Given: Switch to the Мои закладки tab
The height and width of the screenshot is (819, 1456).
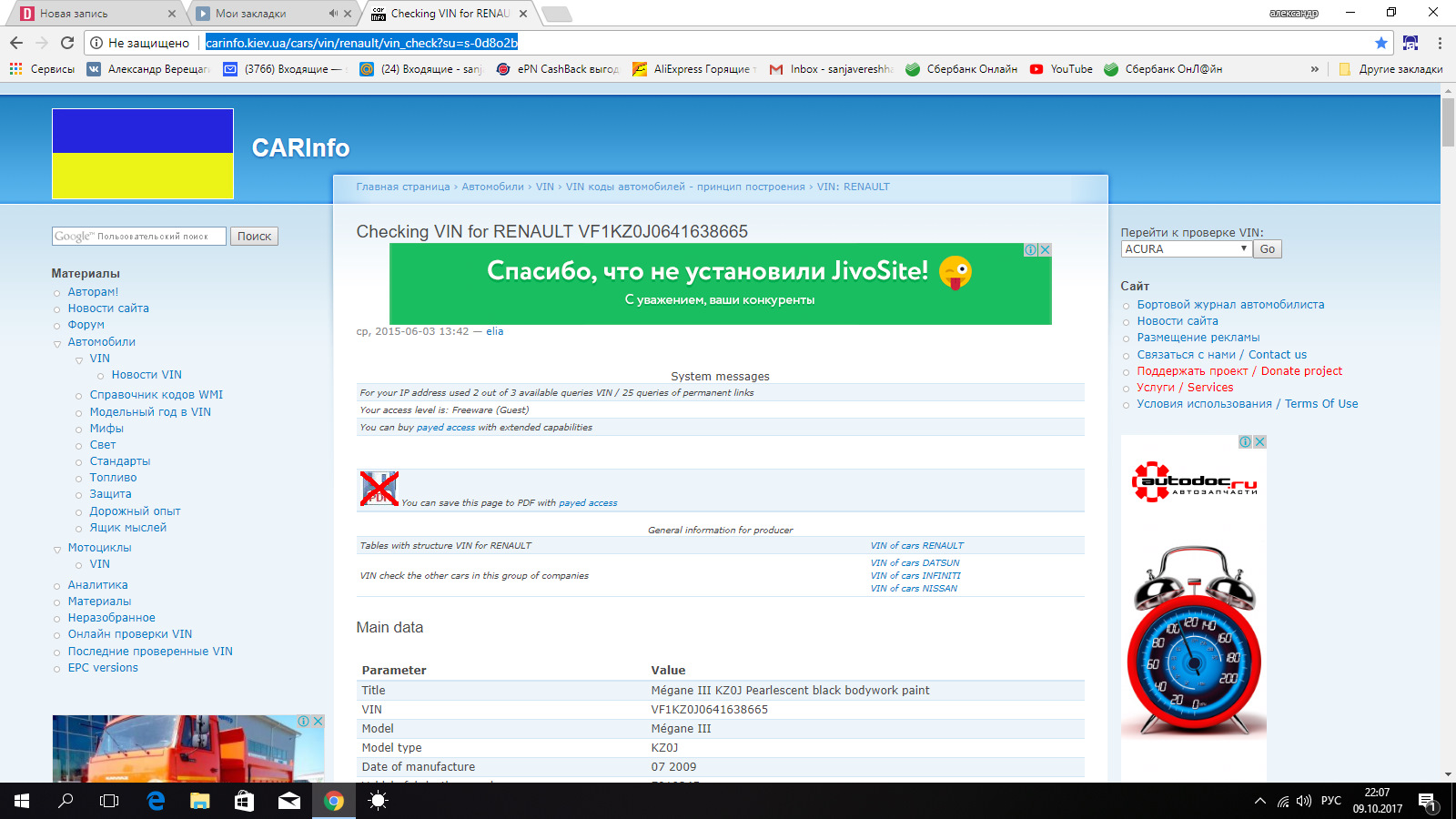Looking at the screenshot, I should (264, 14).
